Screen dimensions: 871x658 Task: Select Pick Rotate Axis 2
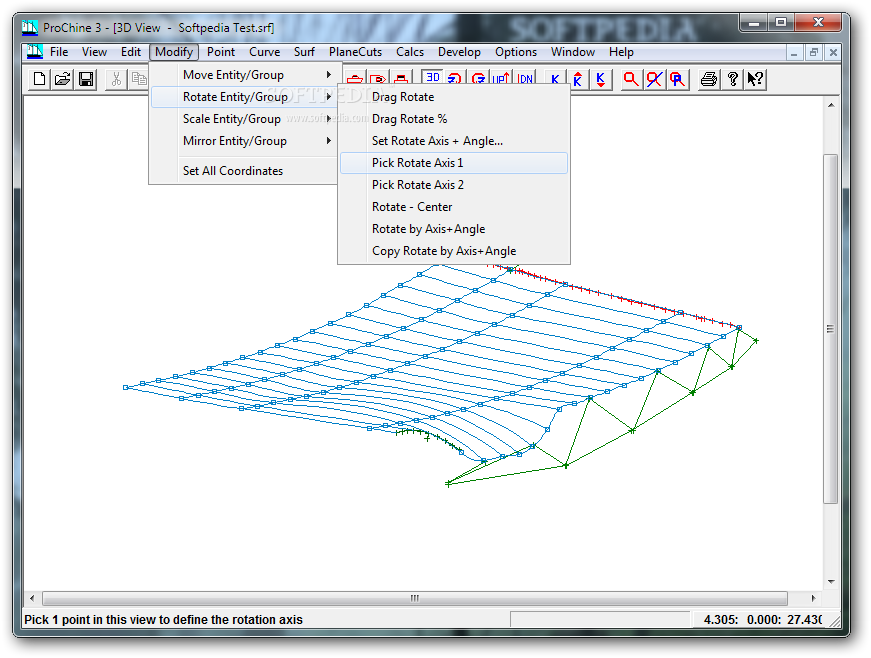pos(454,185)
